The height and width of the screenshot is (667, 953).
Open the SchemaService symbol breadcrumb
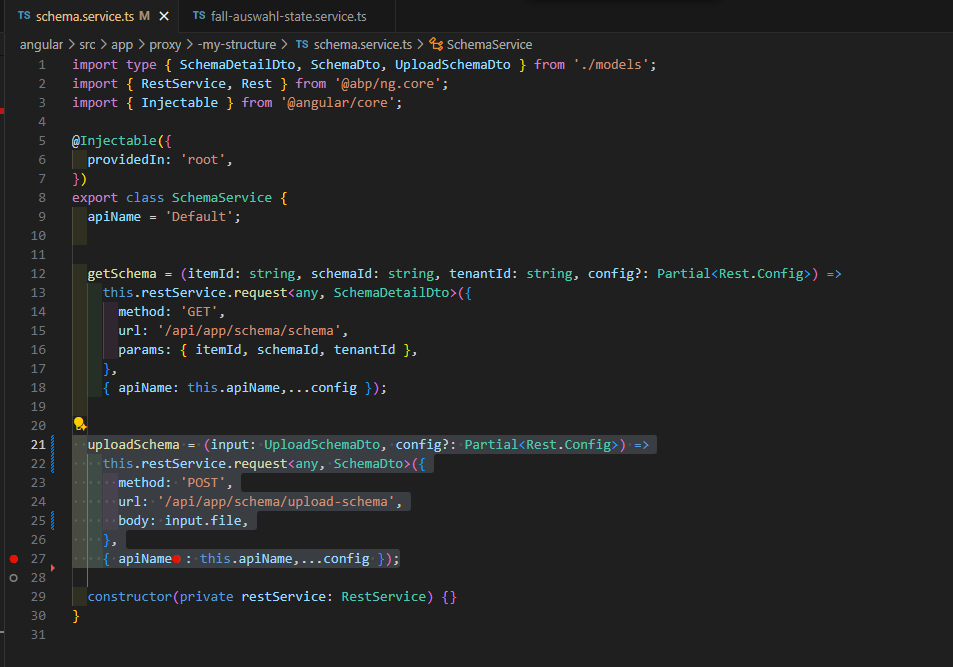(488, 45)
